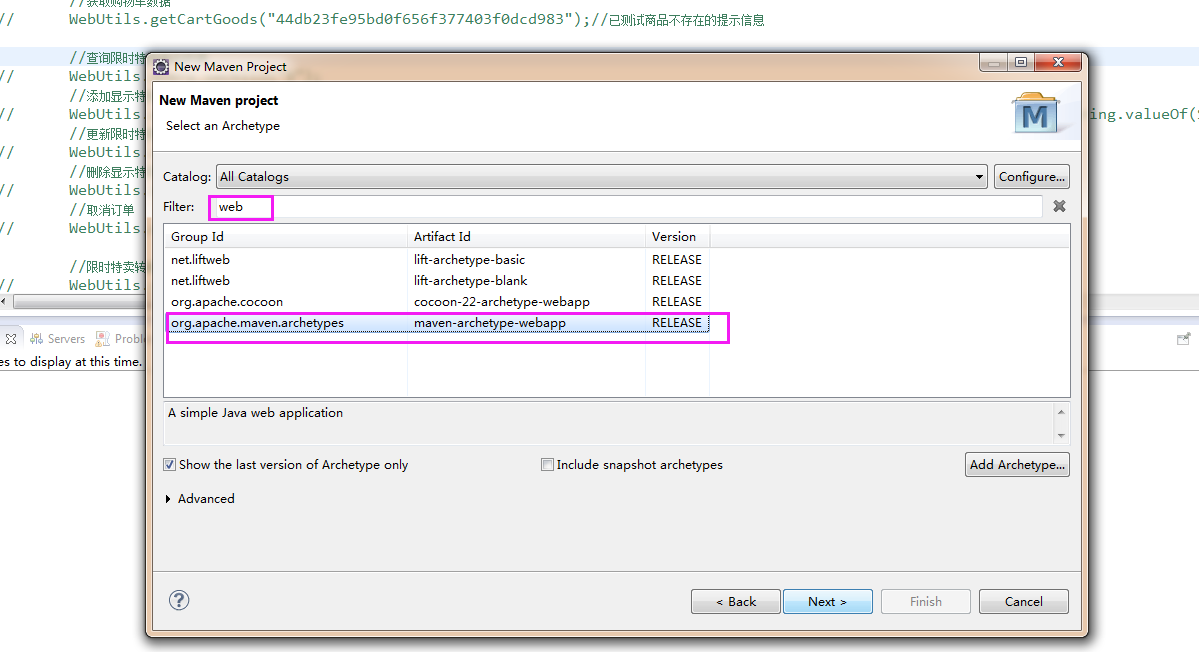Click into the Filter text field
The image size is (1199, 652).
[627, 206]
